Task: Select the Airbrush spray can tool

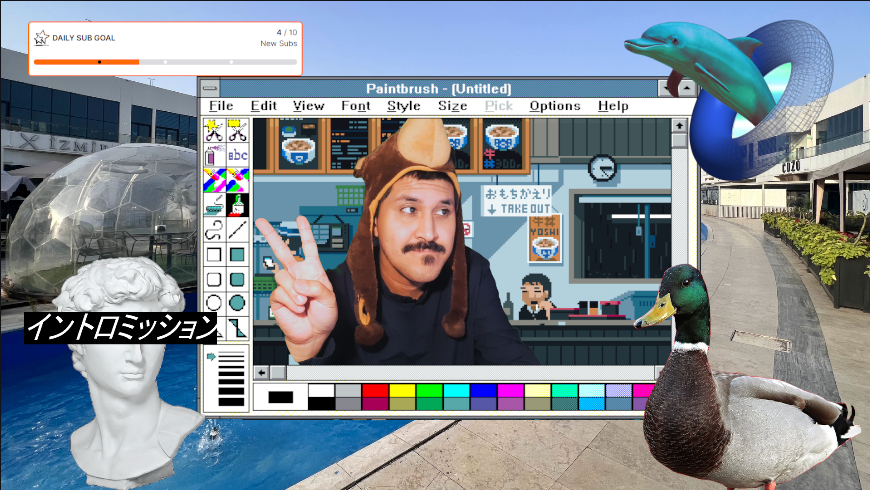Action: coord(214,155)
